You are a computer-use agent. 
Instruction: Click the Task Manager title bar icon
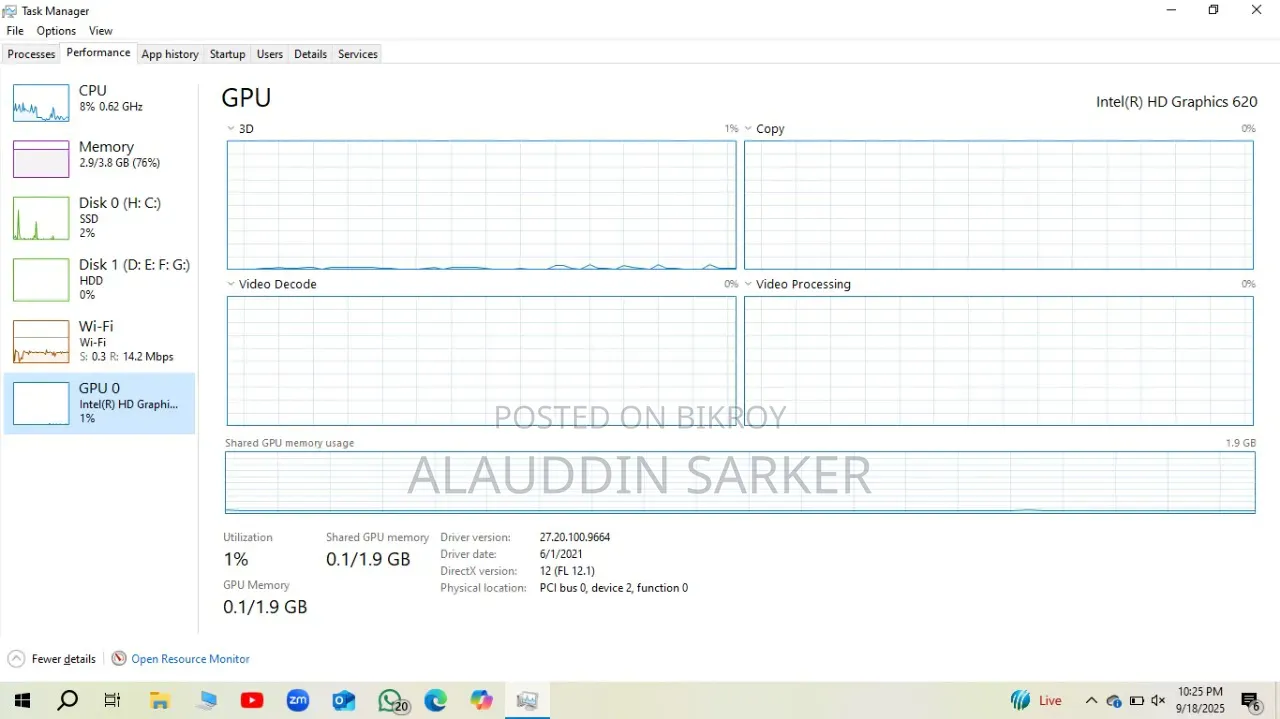pyautogui.click(x=10, y=10)
